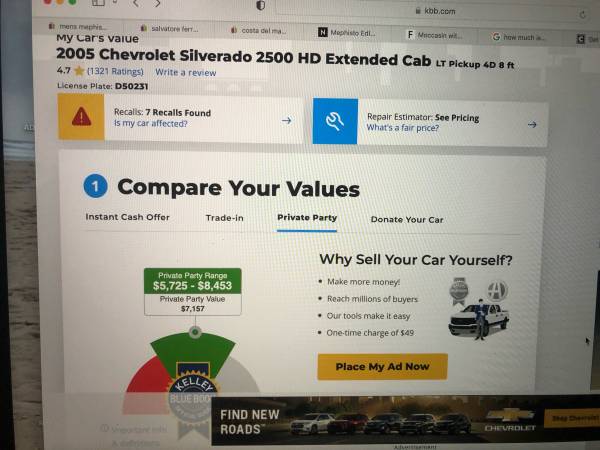Click the arrow beside 7 Recalls Found

coord(286,121)
